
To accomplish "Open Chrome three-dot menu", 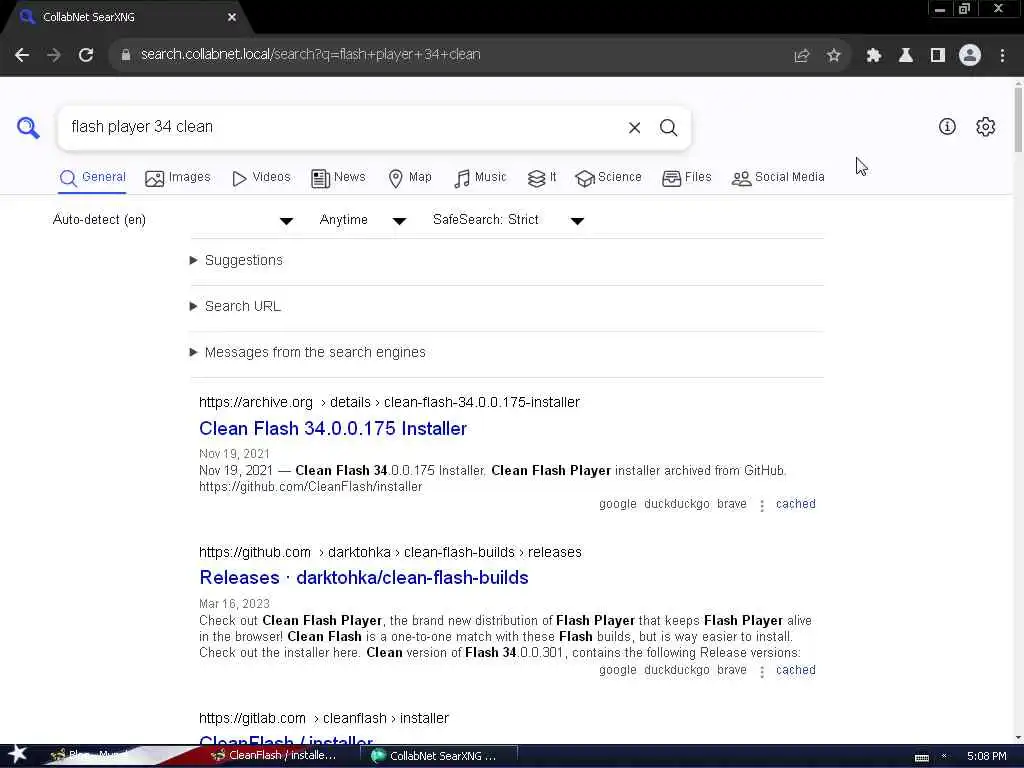I will [x=1002, y=56].
